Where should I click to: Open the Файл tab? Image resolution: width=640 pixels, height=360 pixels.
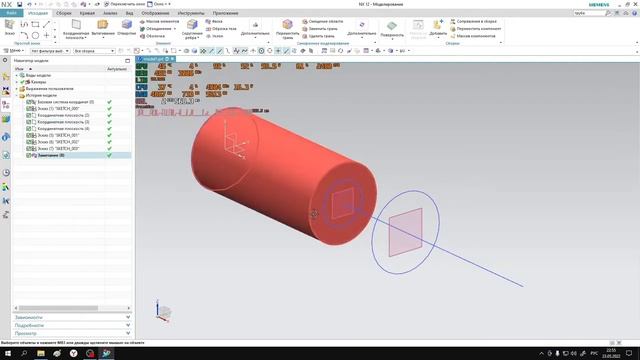[x=11, y=13]
